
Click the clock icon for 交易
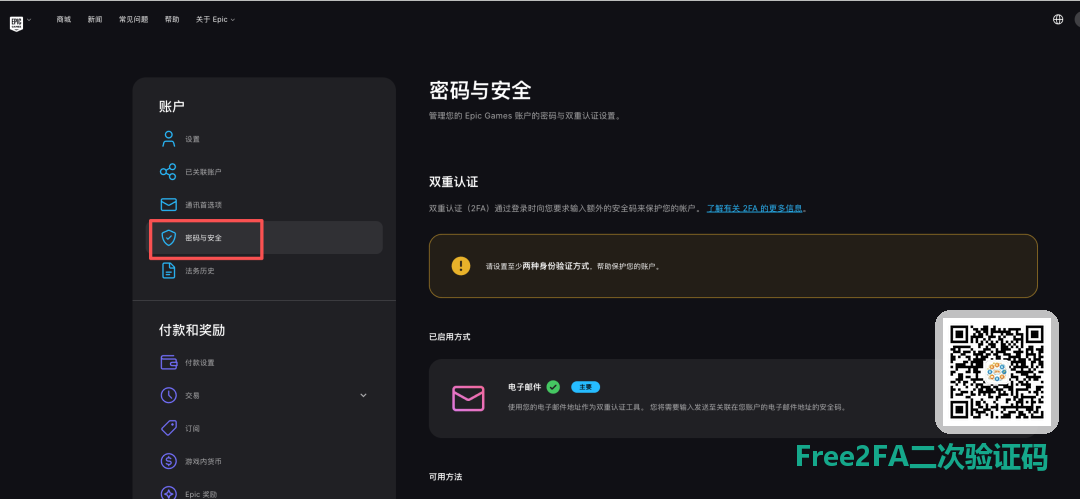pos(168,395)
